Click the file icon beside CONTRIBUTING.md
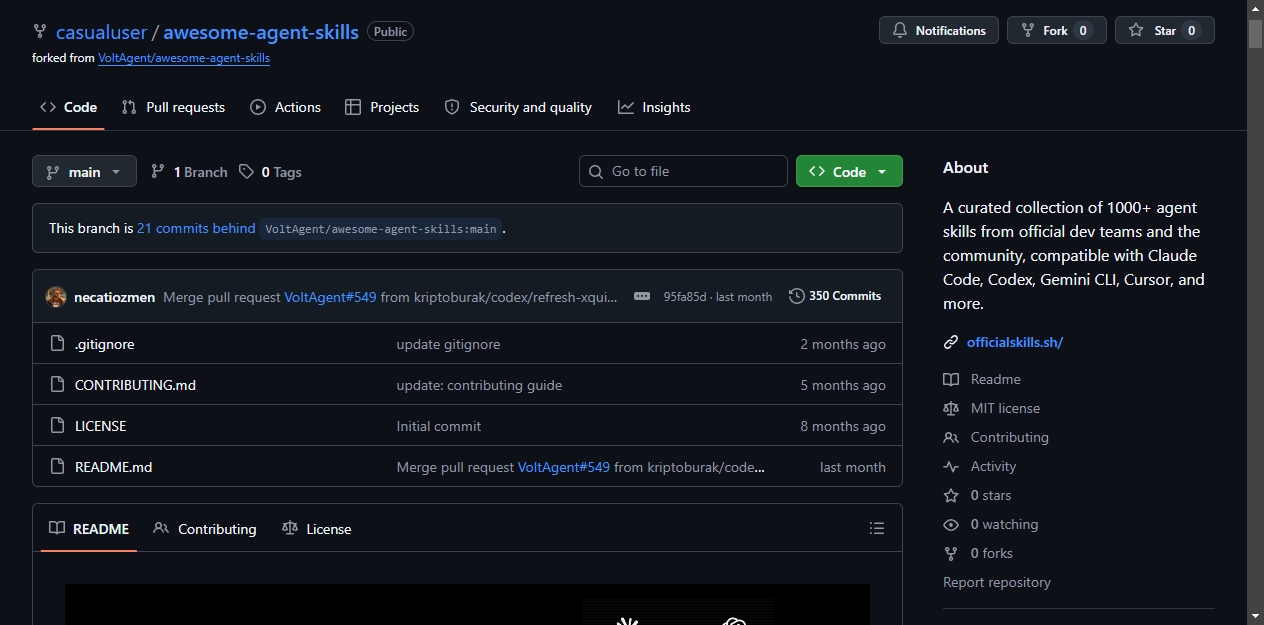 (58, 385)
